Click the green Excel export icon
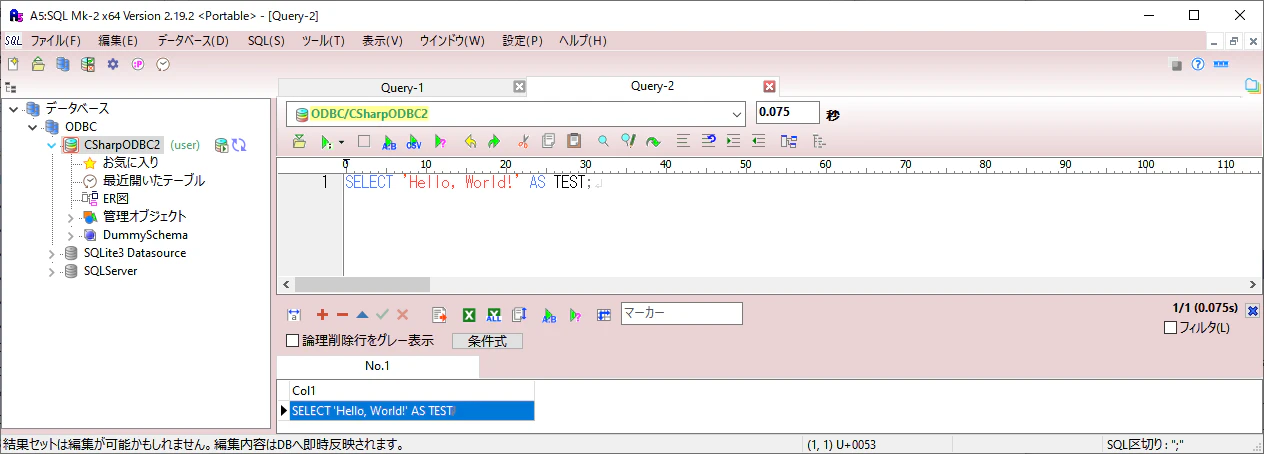Viewport: 1264px width, 454px height. click(468, 314)
